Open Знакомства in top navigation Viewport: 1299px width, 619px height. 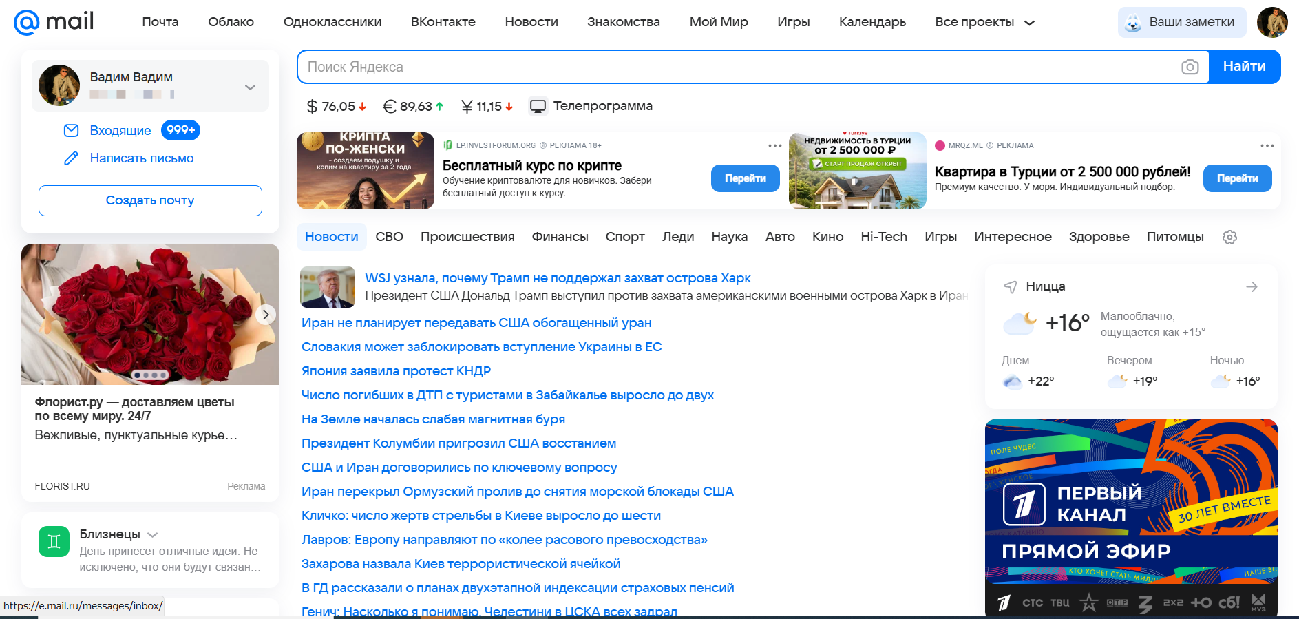624,22
